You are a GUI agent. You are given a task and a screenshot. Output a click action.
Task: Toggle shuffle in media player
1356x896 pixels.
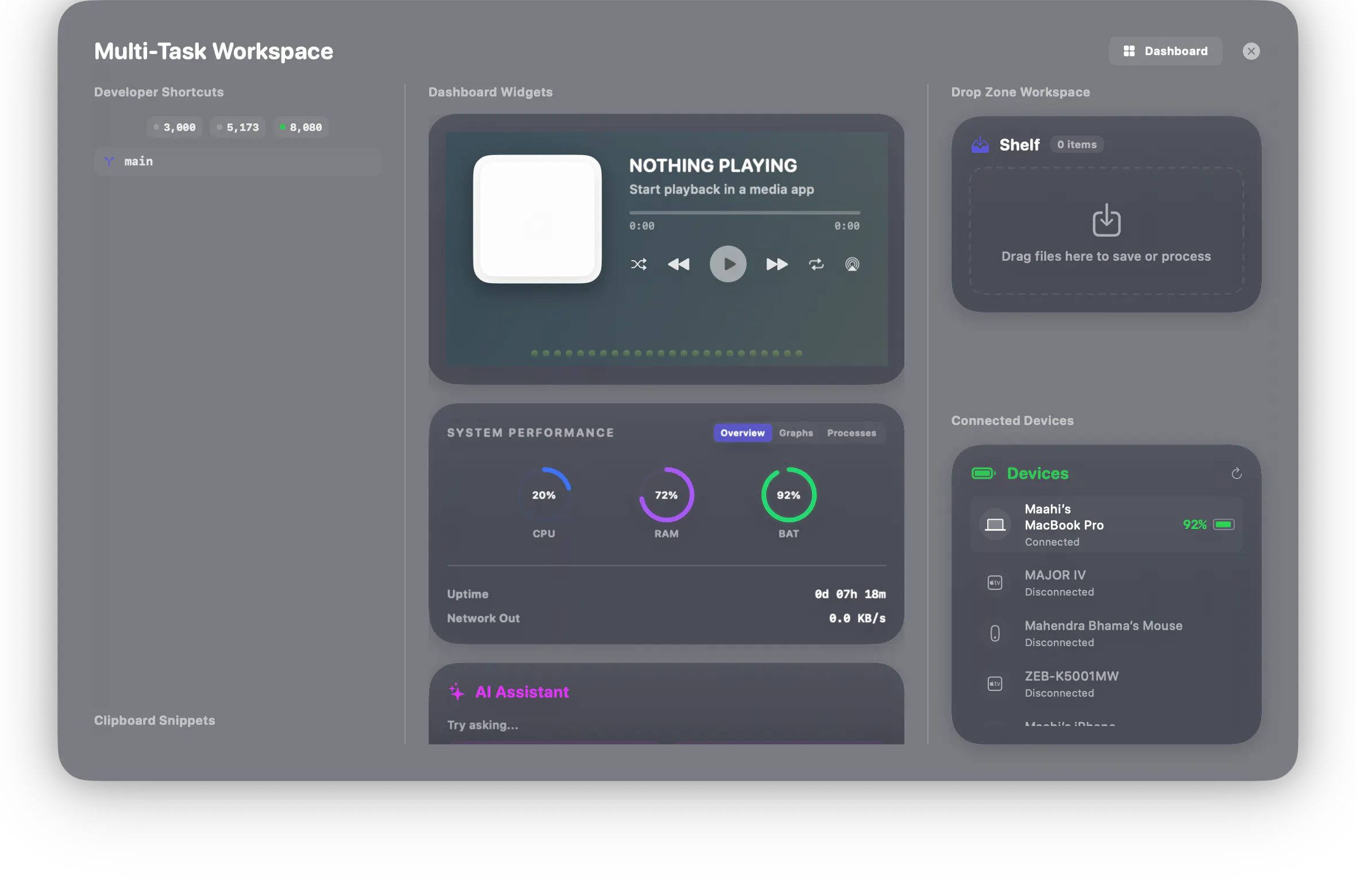point(638,264)
